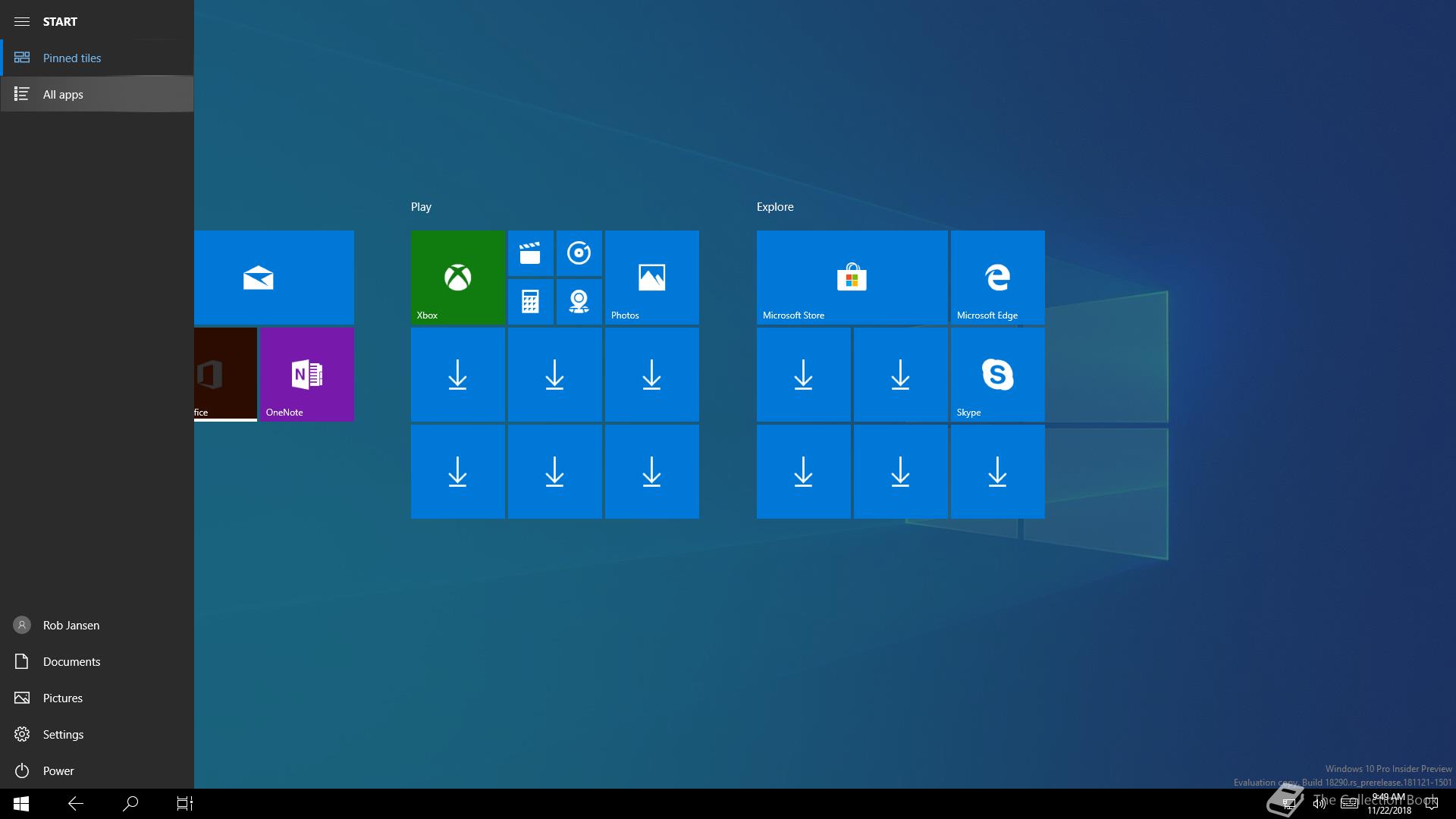Launch the Office tile

[x=225, y=375]
